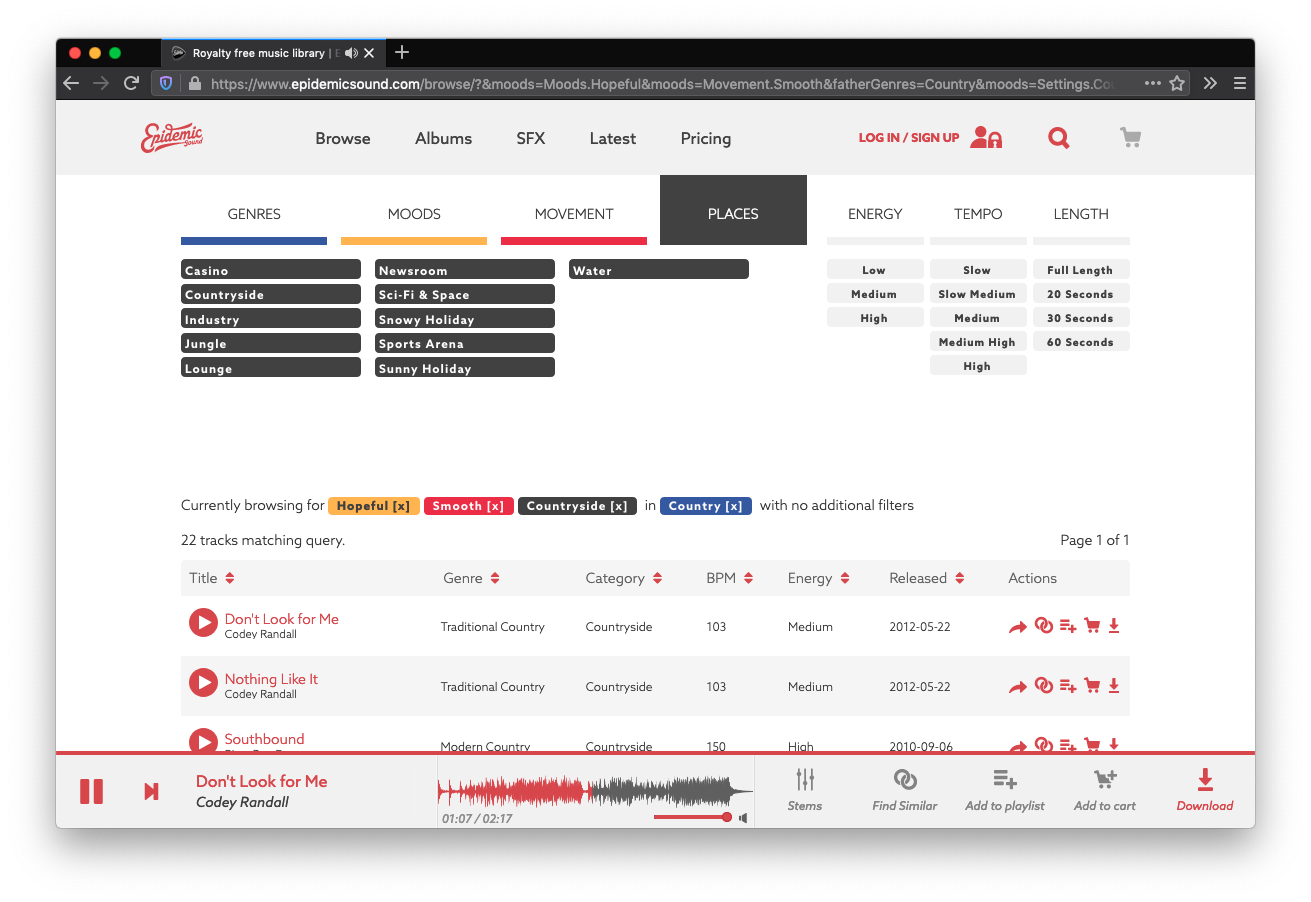Screen dimensions: 1311x902
Task: Share Don't Look for Me with the arrow icon
Action: (1018, 627)
